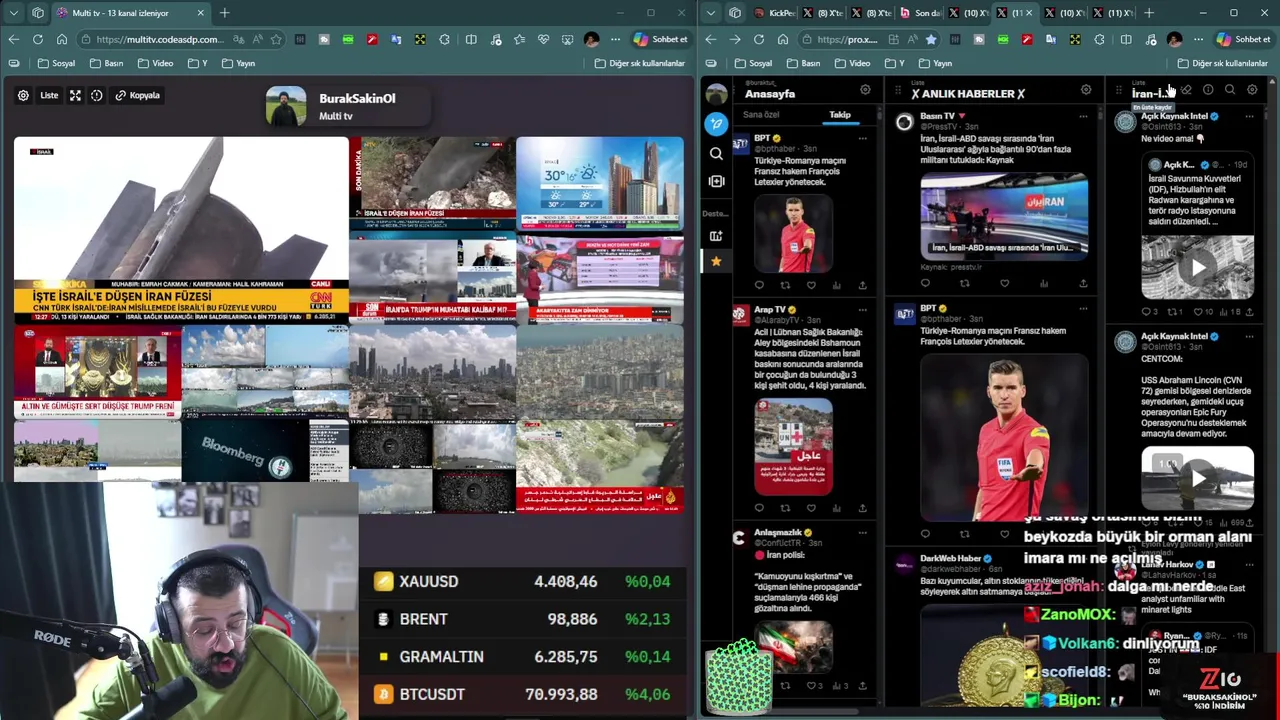
Task: Like the Basın TV post
Action: 1004,283
